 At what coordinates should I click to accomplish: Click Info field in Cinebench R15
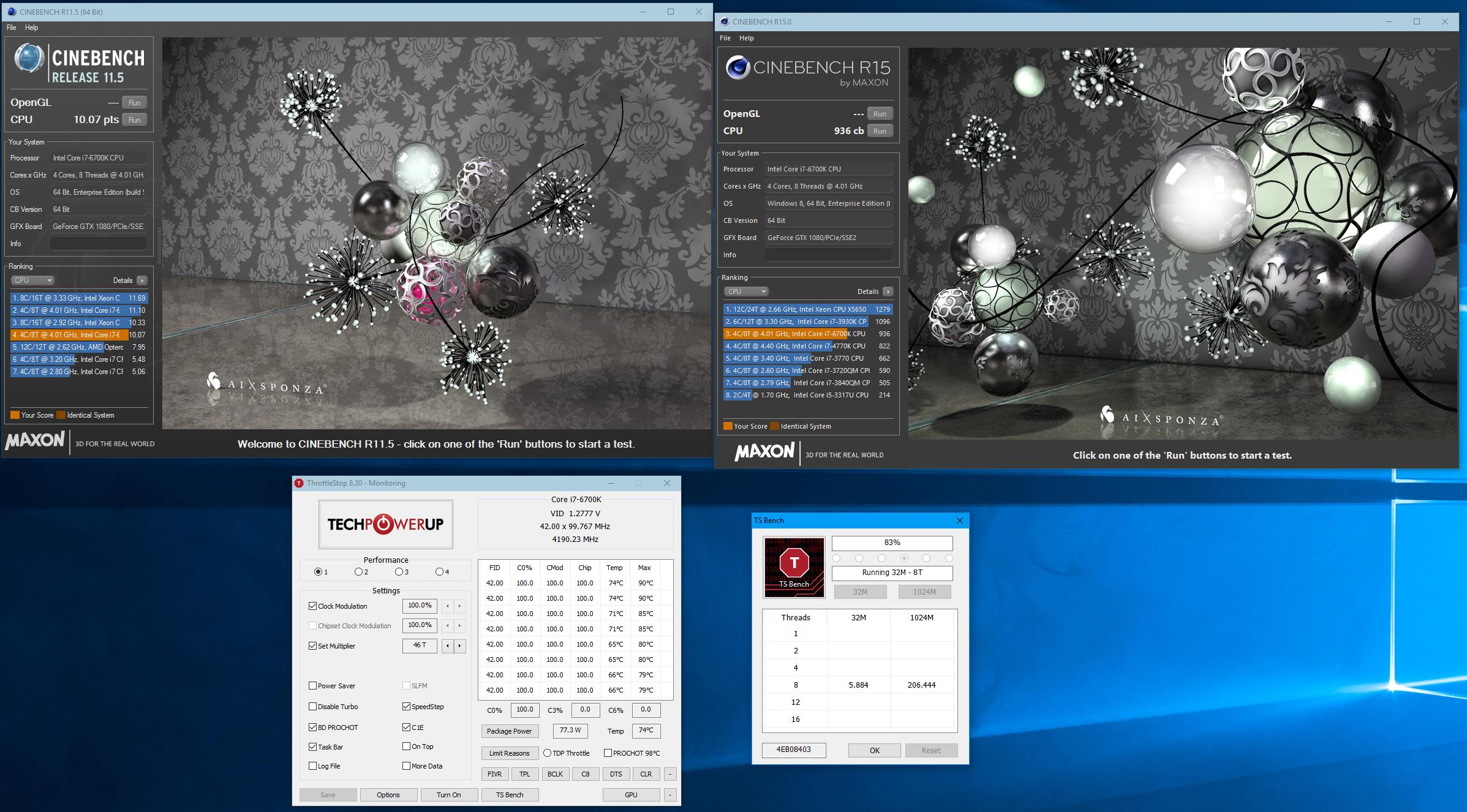(829, 255)
